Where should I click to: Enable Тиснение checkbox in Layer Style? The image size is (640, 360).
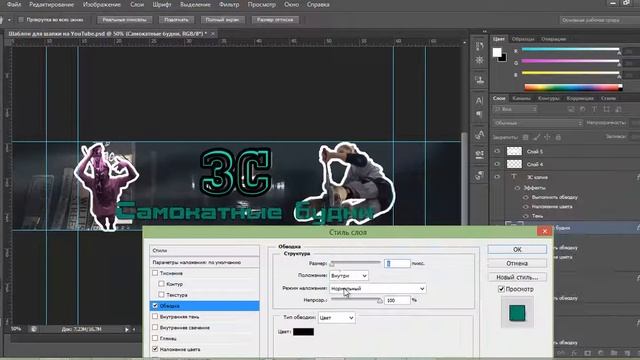[x=155, y=273]
